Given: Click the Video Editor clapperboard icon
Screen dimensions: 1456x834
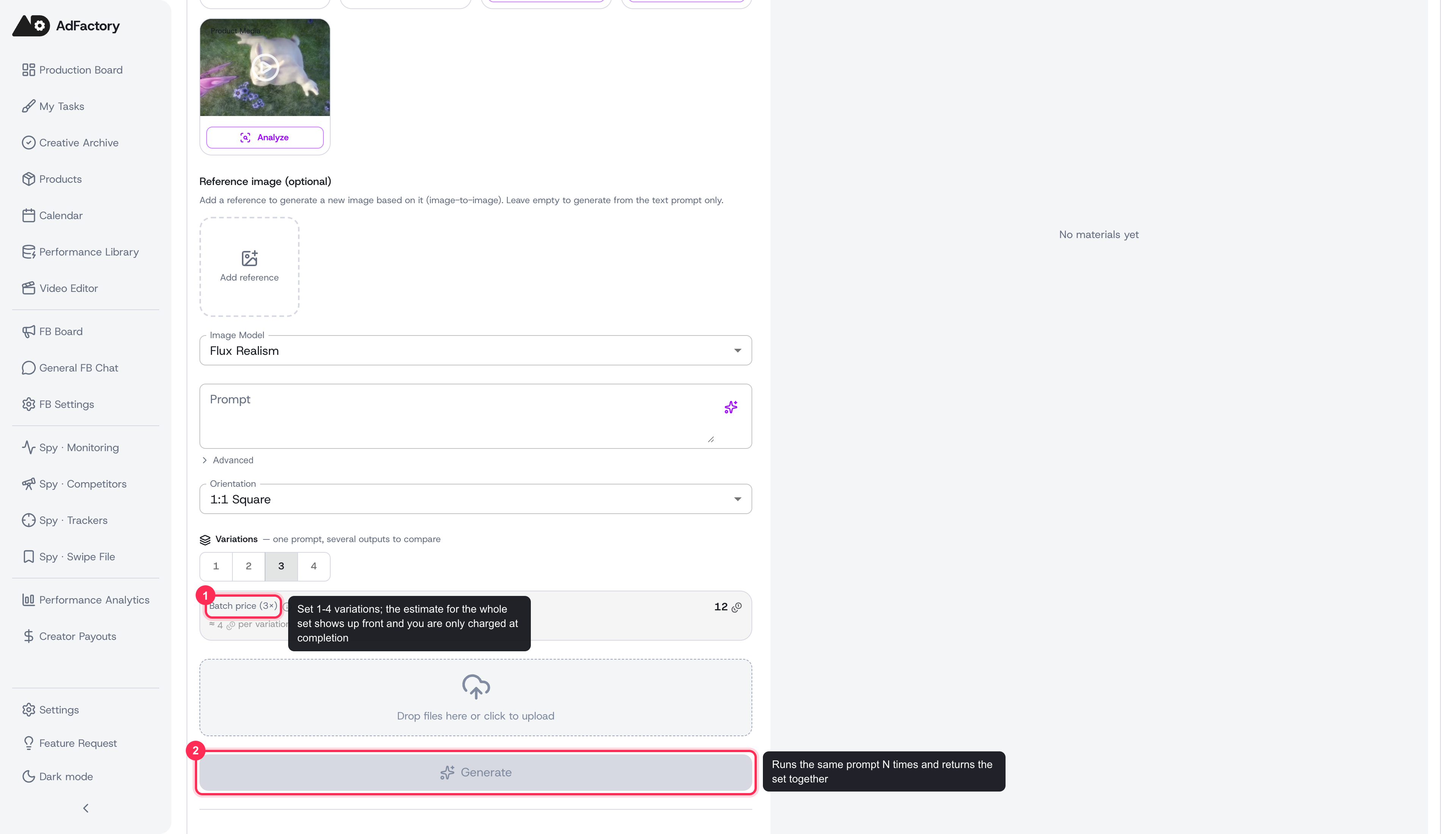Looking at the screenshot, I should (x=29, y=288).
